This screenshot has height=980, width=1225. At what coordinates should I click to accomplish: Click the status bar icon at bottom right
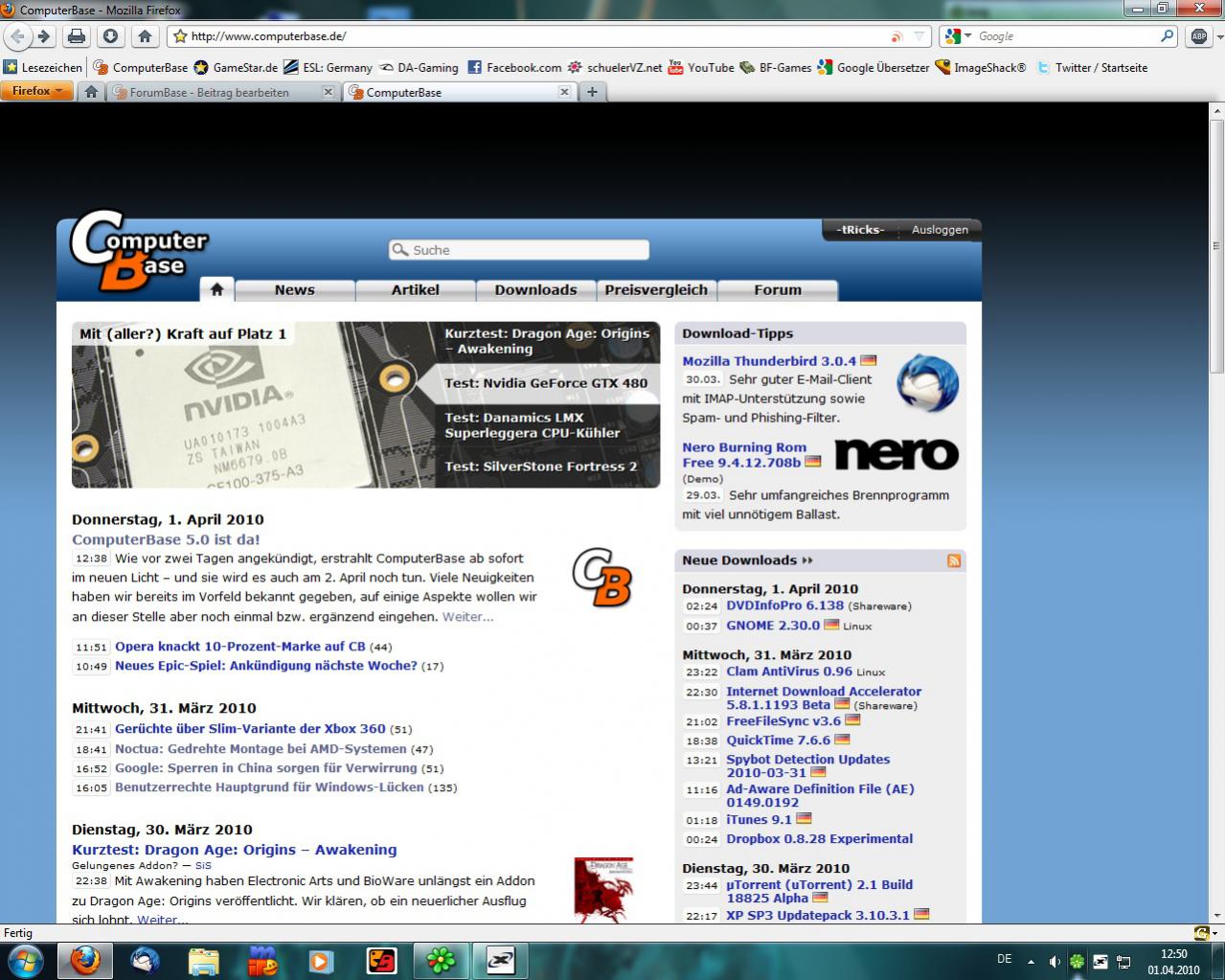(1200, 933)
